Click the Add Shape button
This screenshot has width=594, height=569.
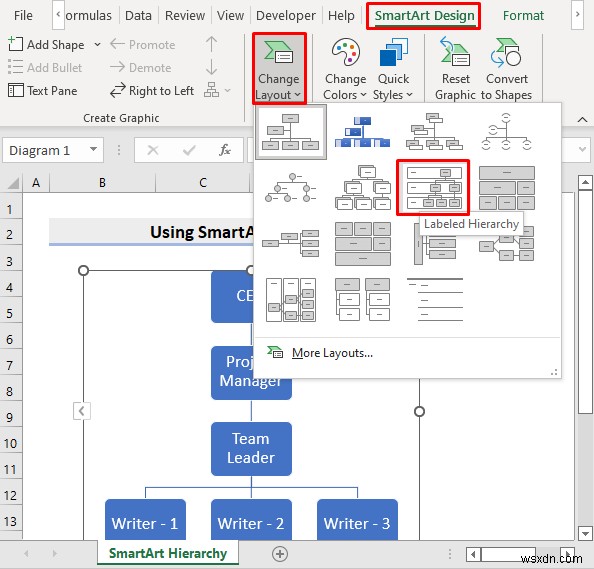[46, 45]
